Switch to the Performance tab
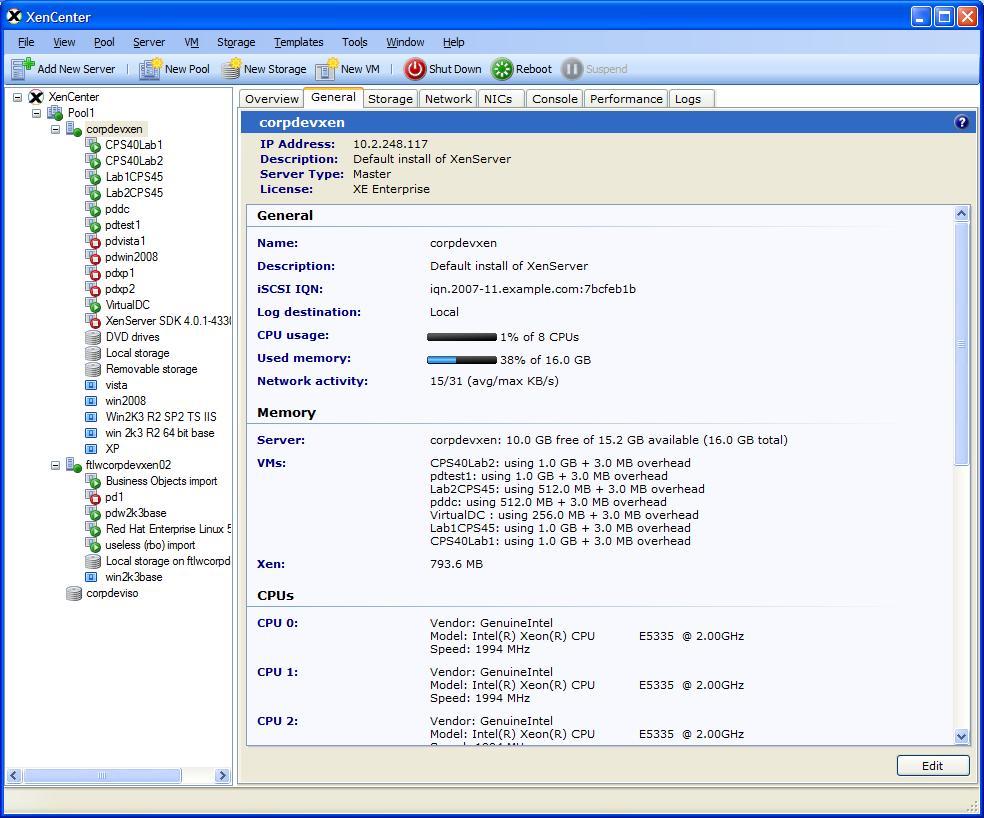This screenshot has height=818, width=984. [625, 99]
